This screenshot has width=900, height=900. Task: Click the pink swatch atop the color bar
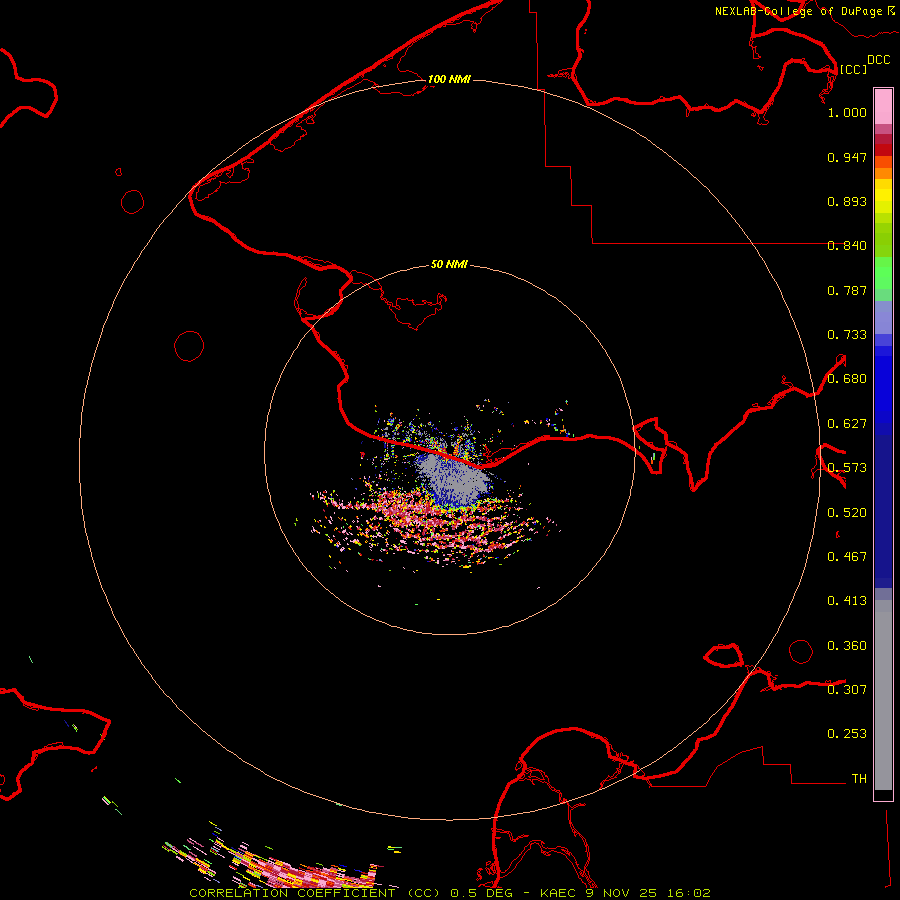tap(883, 107)
